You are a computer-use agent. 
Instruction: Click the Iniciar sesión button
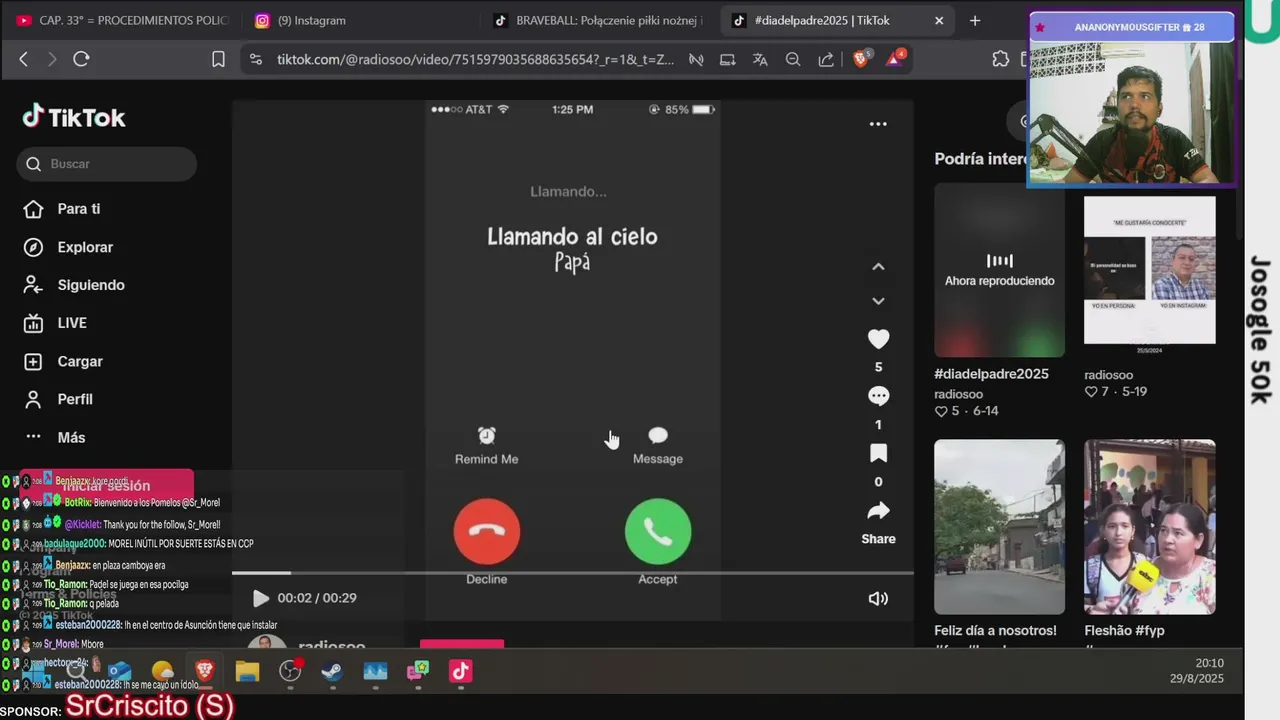coord(106,486)
